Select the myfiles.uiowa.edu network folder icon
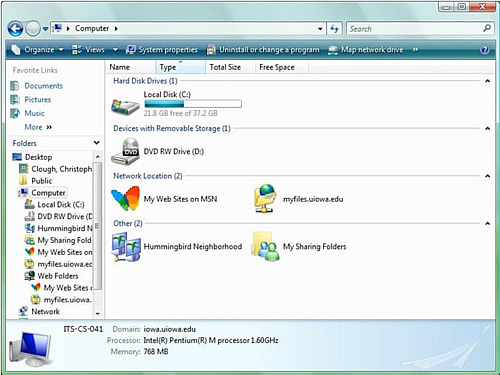This screenshot has height=375, width=500. 265,199
